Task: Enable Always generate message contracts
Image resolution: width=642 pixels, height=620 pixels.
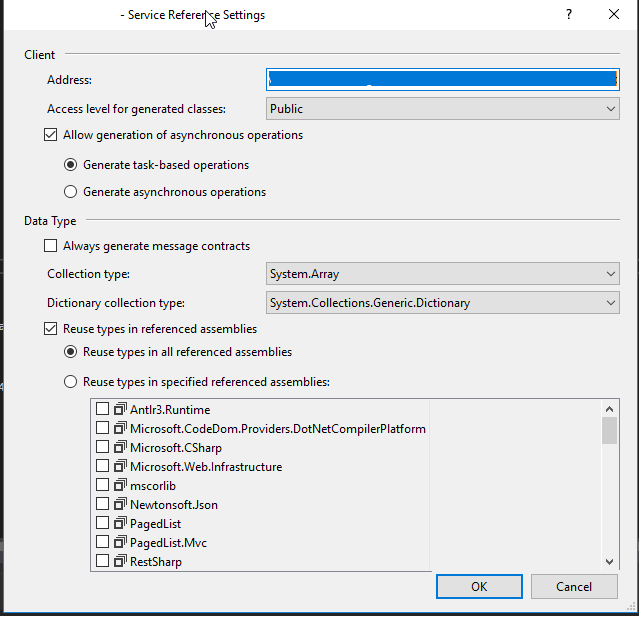Action: (50, 246)
